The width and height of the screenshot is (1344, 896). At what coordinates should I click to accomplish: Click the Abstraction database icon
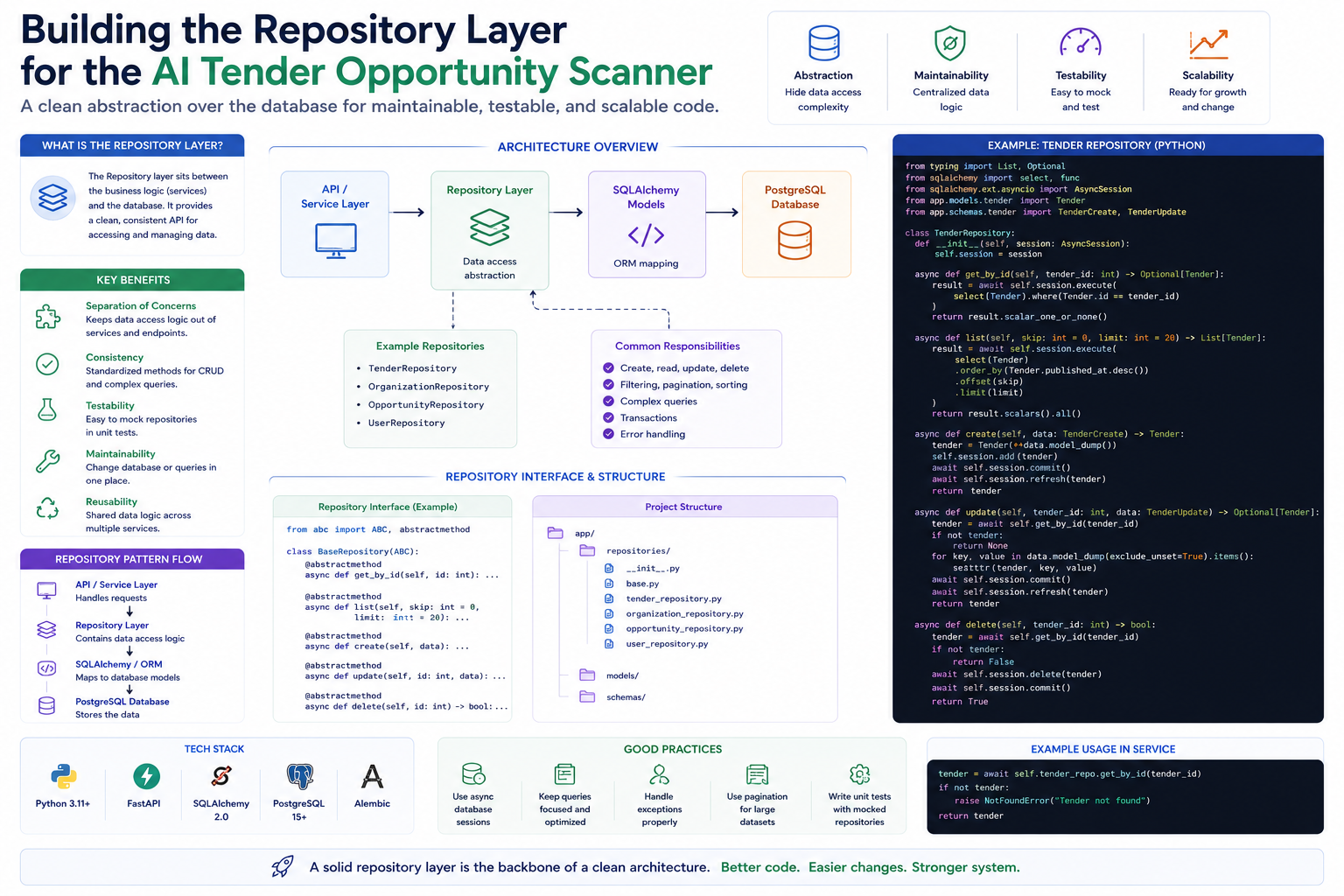823,43
